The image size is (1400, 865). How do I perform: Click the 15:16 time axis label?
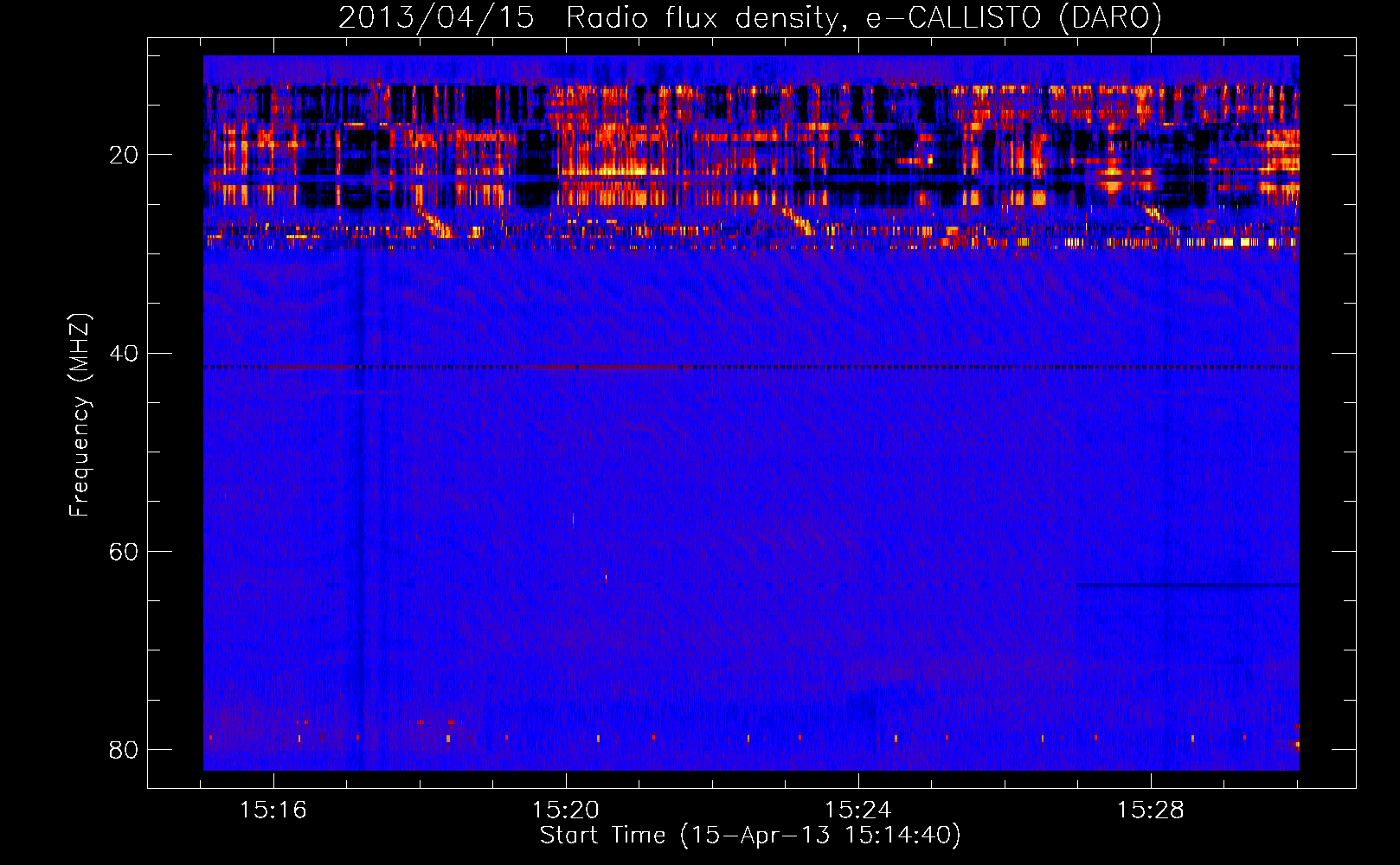(273, 811)
